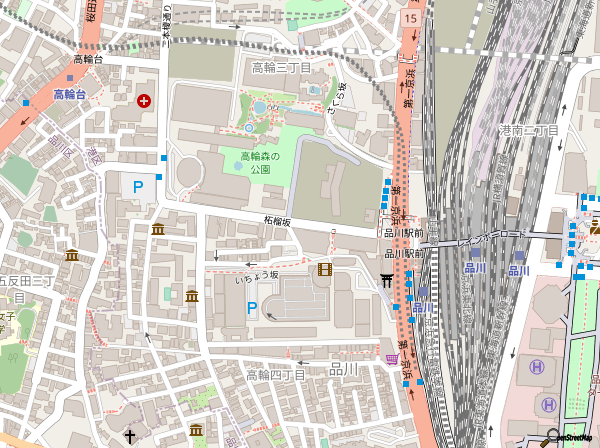Click parking P icon beside いちょう坂
The height and width of the screenshot is (448, 600).
pos(253,309)
